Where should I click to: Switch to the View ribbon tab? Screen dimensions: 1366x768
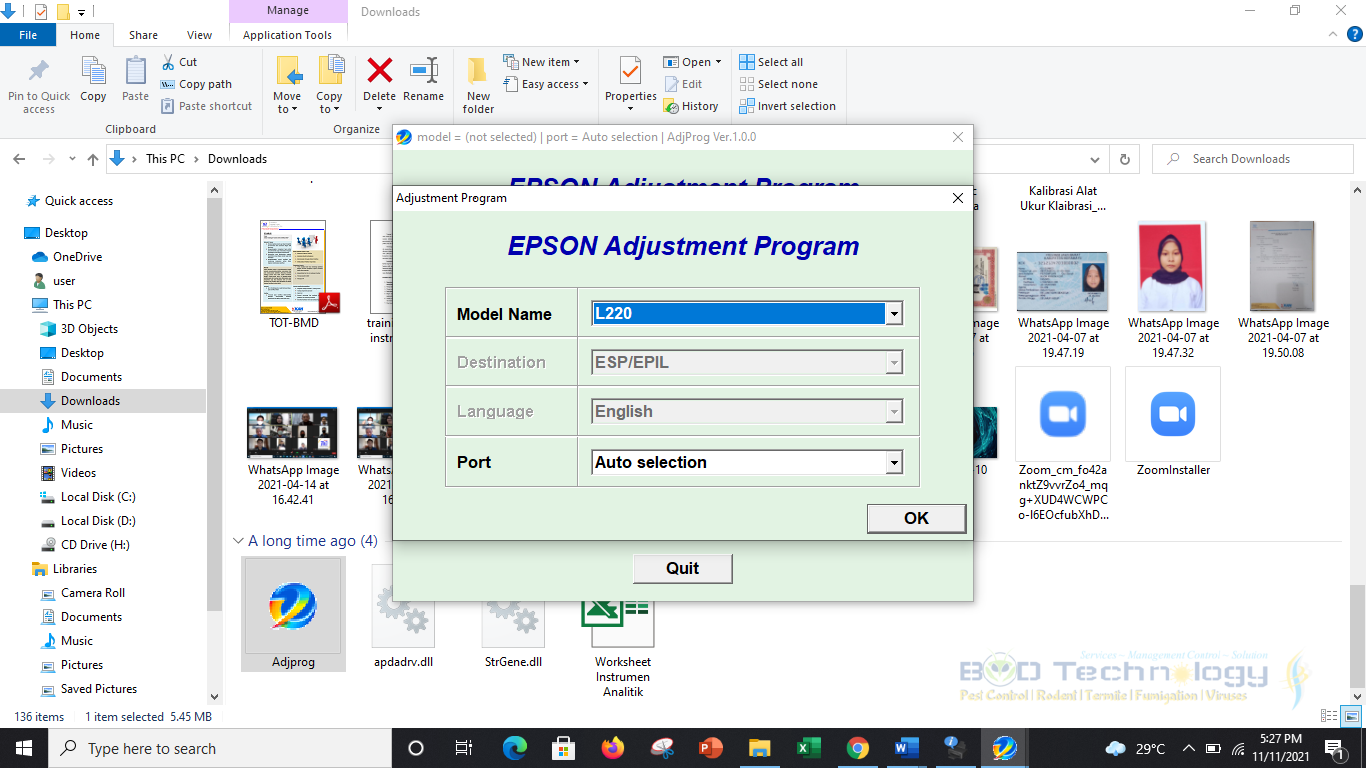coord(200,35)
